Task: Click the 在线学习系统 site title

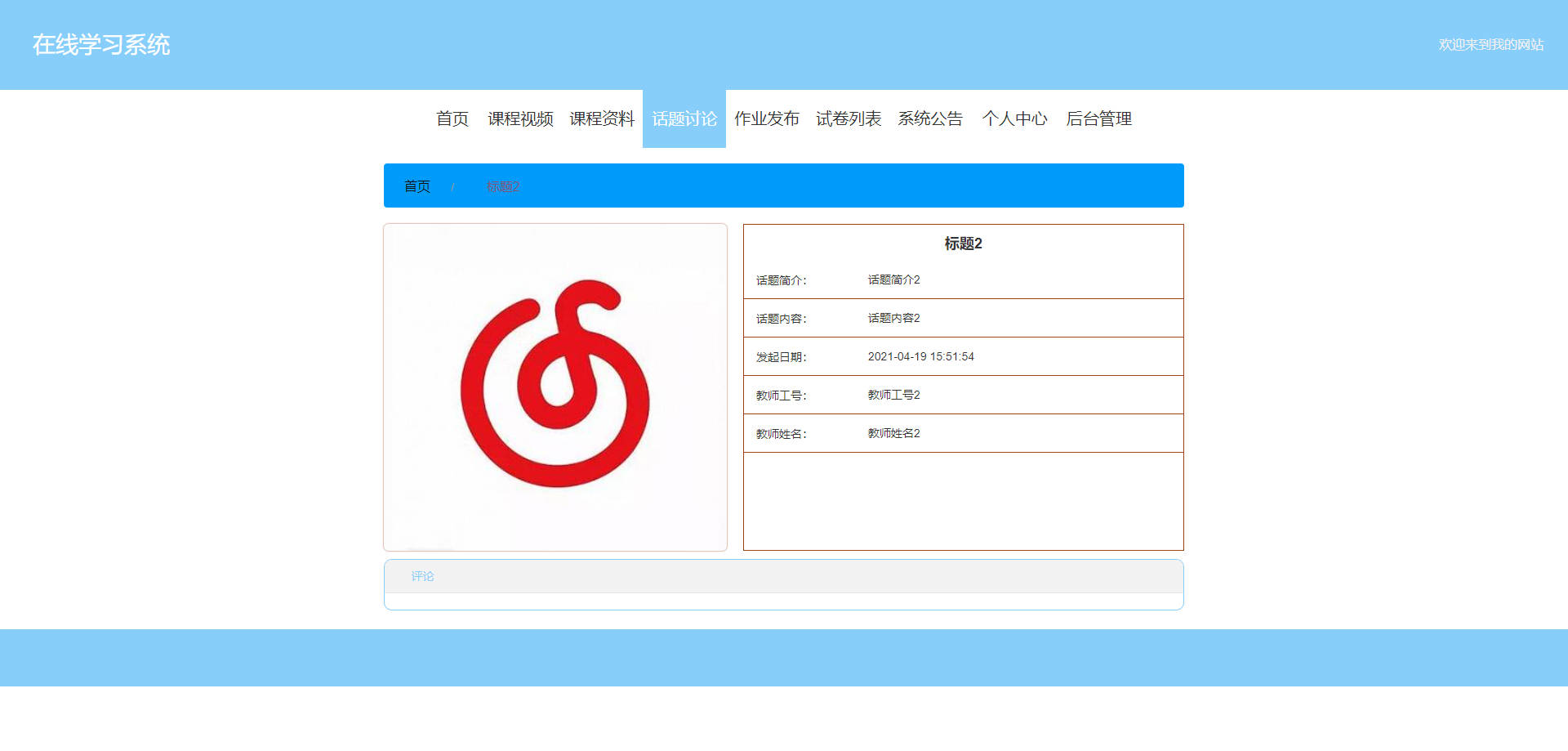Action: (101, 45)
